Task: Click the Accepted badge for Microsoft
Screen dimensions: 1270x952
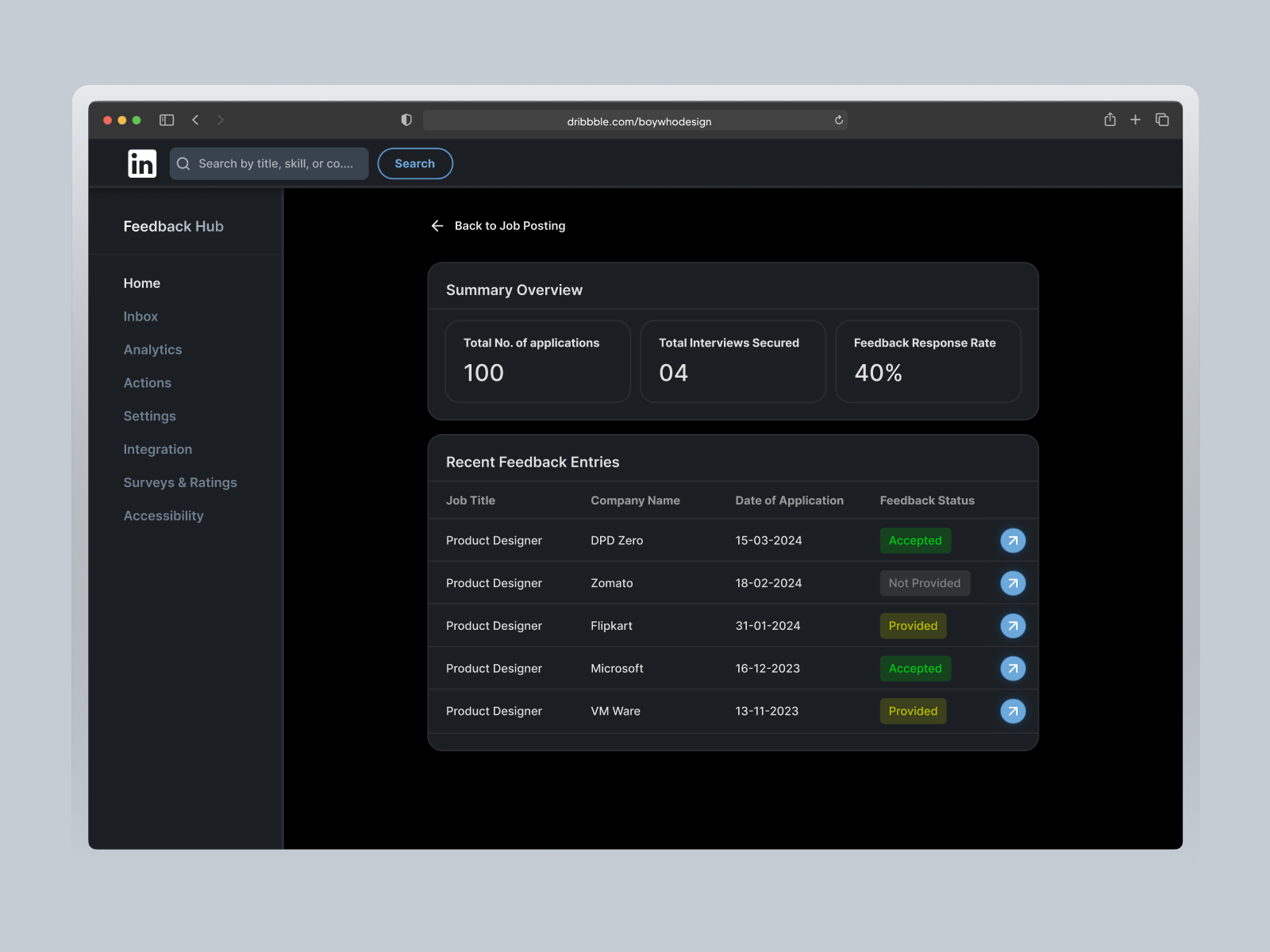Action: click(x=915, y=669)
